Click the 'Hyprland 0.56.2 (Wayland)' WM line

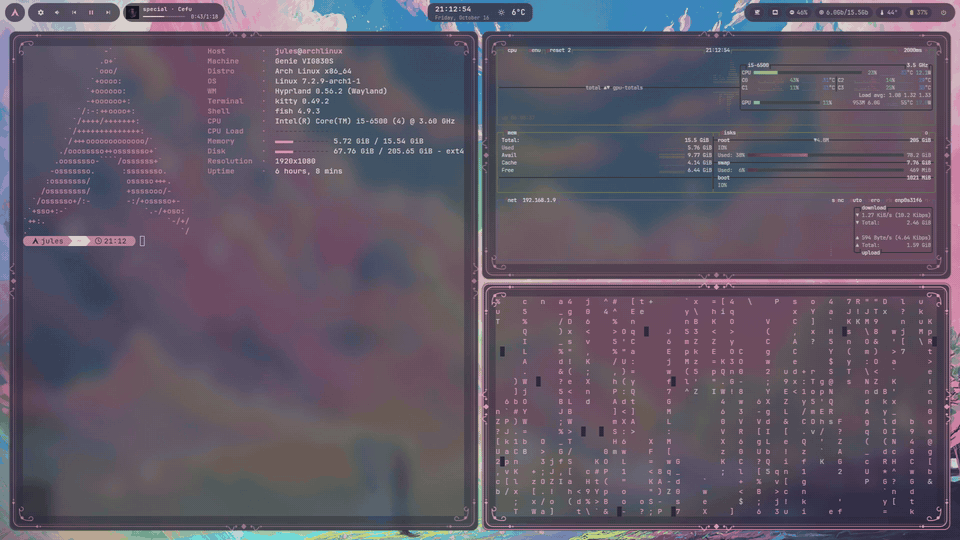(x=331, y=91)
